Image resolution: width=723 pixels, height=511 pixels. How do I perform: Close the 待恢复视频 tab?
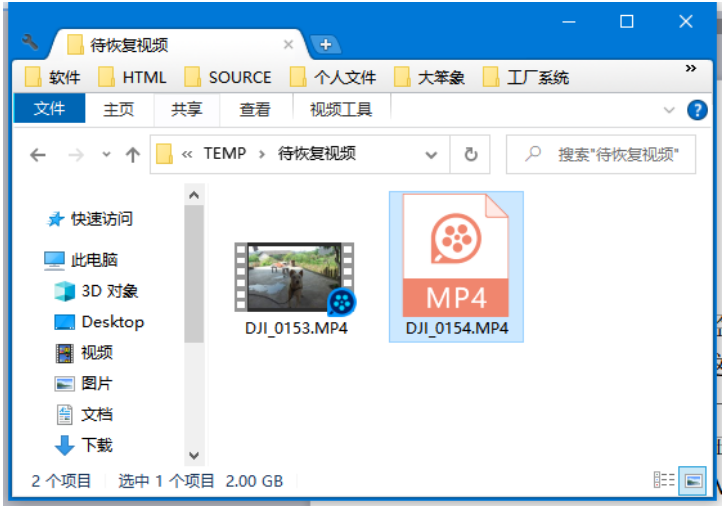coord(289,44)
